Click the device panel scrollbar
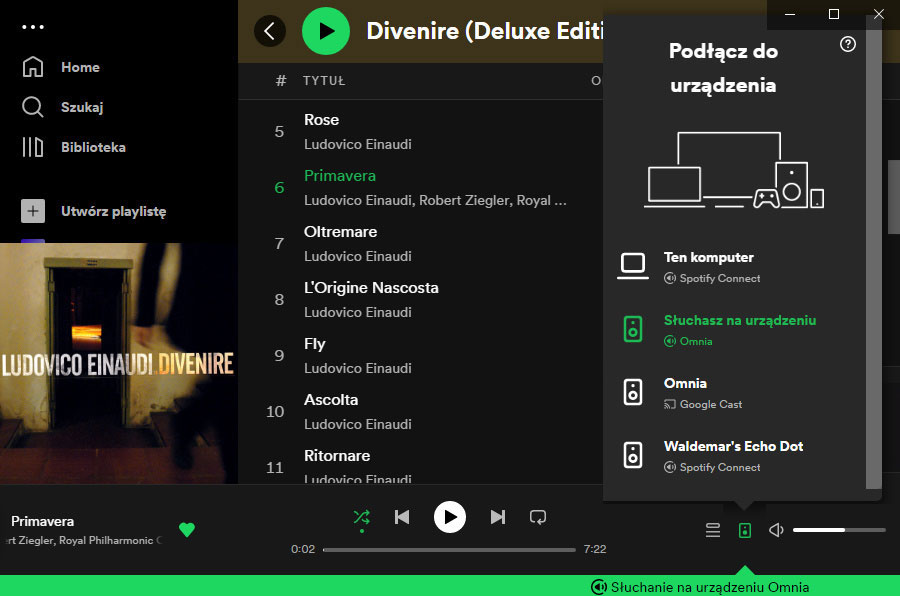 click(x=874, y=253)
